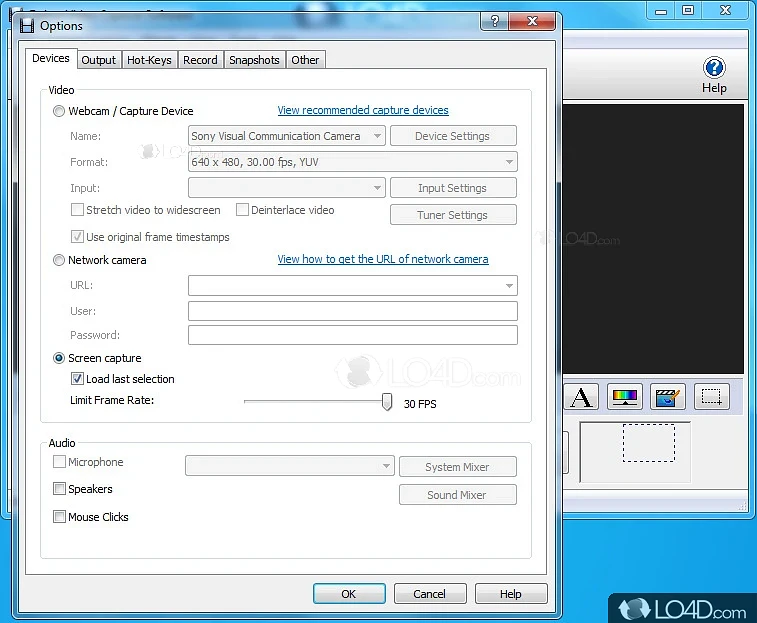Uncheck Load last selection checkbox
Screen dimensions: 757x623
pos(77,379)
